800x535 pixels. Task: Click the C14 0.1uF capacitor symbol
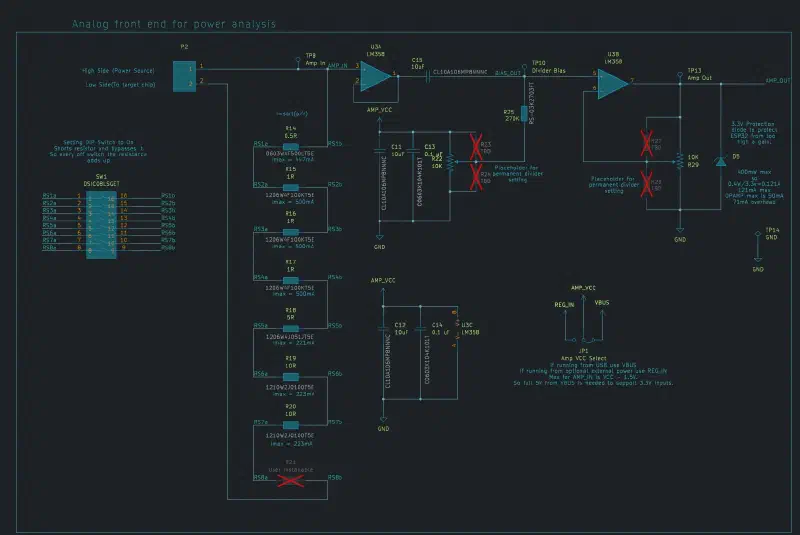(420, 329)
